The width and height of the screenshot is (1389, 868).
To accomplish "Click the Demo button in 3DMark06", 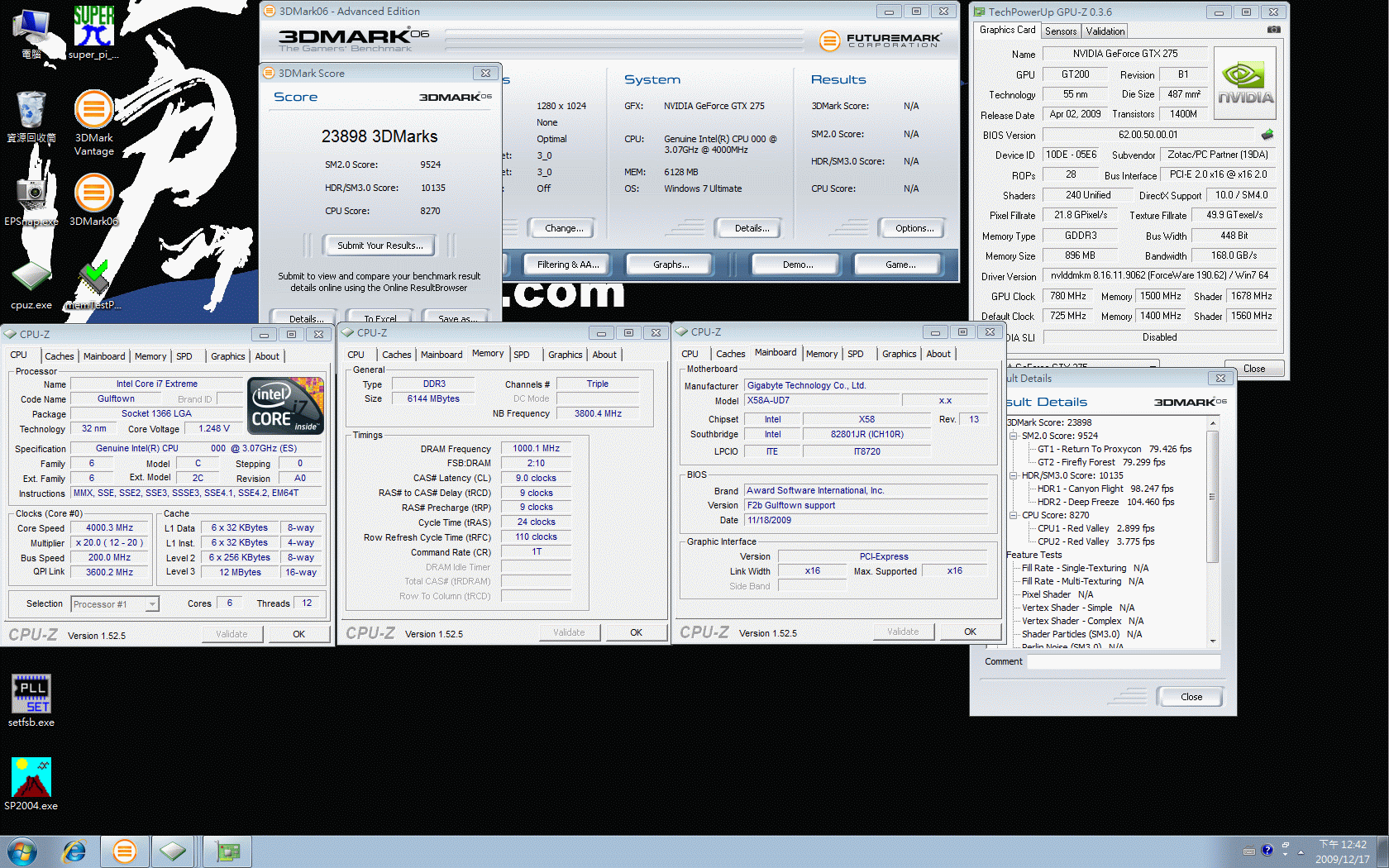I will coord(798,265).
